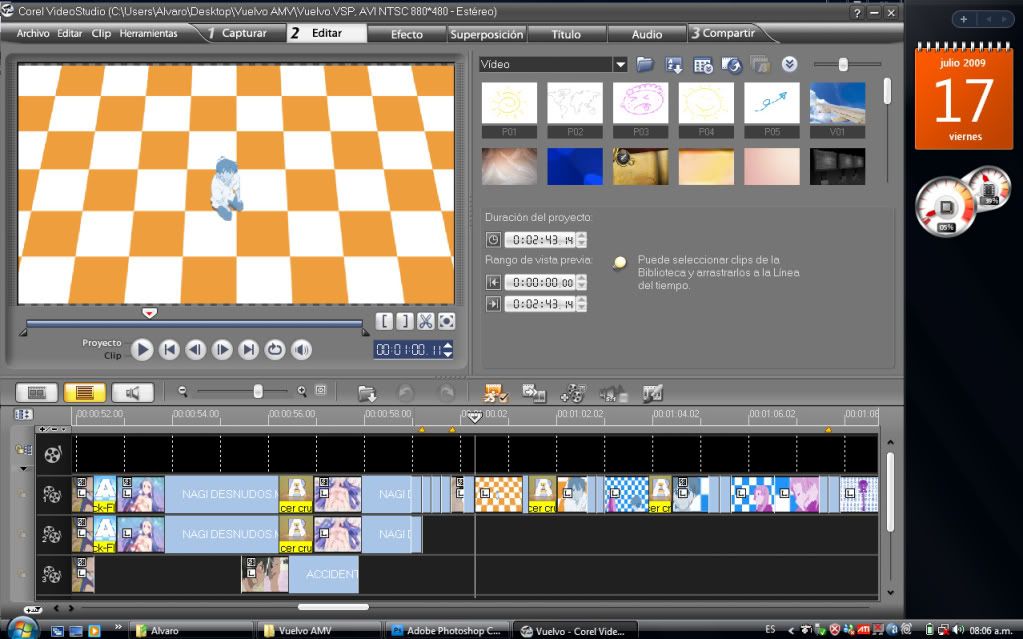Open the batch convert icon
The image size is (1023, 639).
pos(534,393)
